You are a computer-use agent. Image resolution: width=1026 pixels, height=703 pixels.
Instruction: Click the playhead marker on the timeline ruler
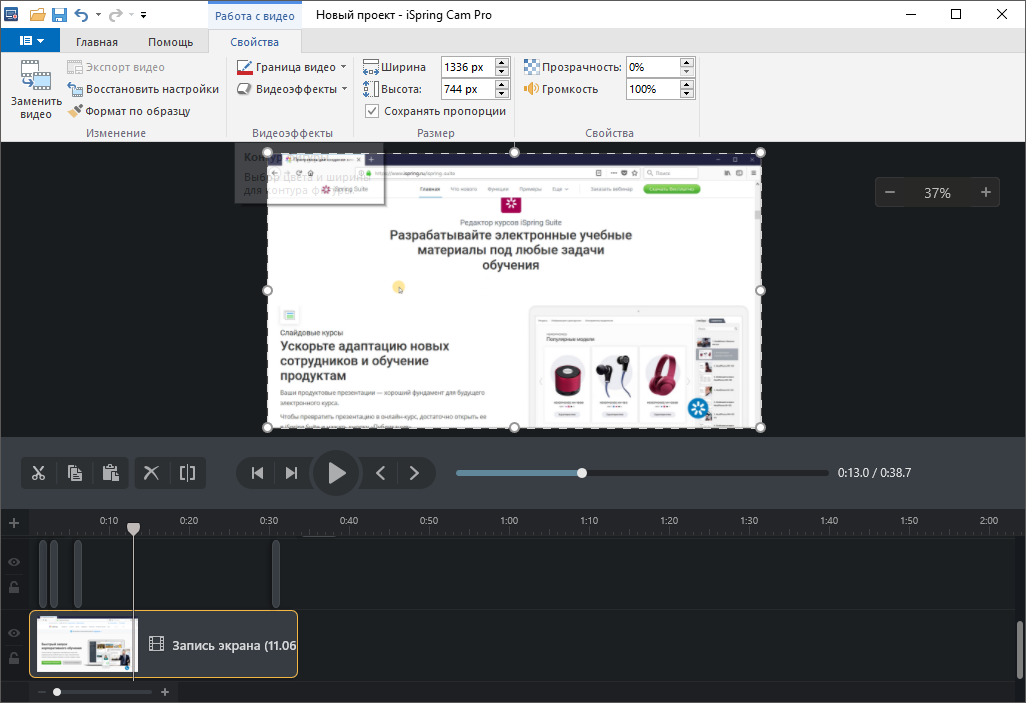(133, 528)
